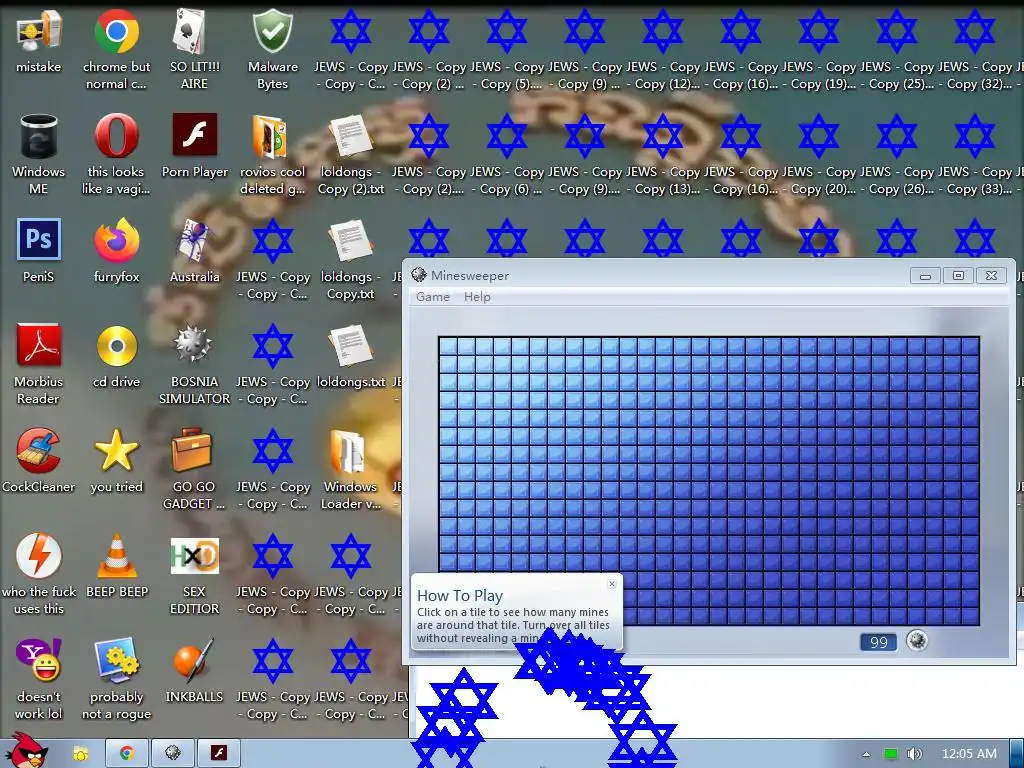Click the mine icon beside the counter
This screenshot has width=1024, height=768.
(917, 641)
